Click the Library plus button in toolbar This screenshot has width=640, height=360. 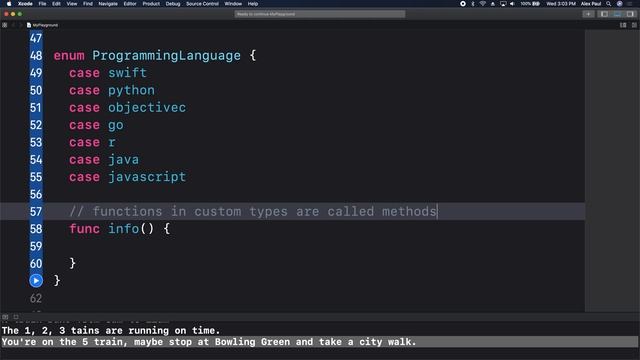click(588, 14)
